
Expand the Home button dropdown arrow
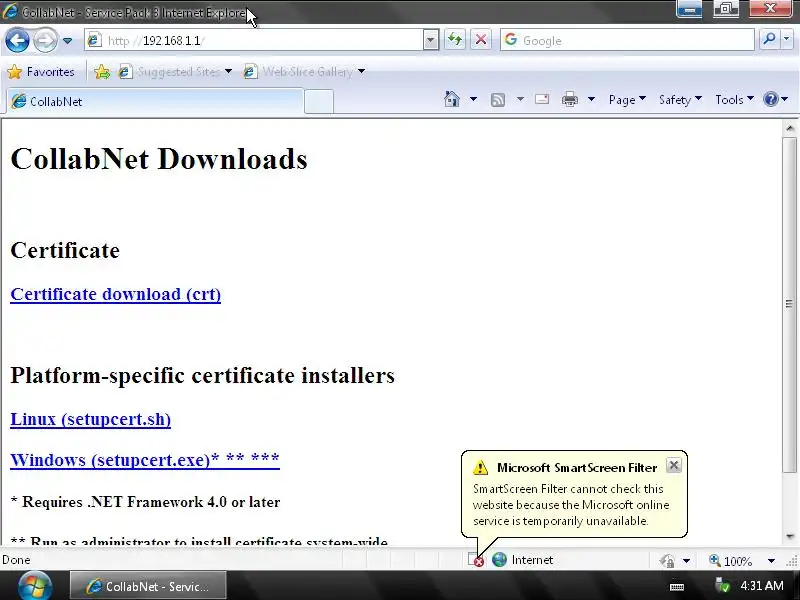point(473,99)
